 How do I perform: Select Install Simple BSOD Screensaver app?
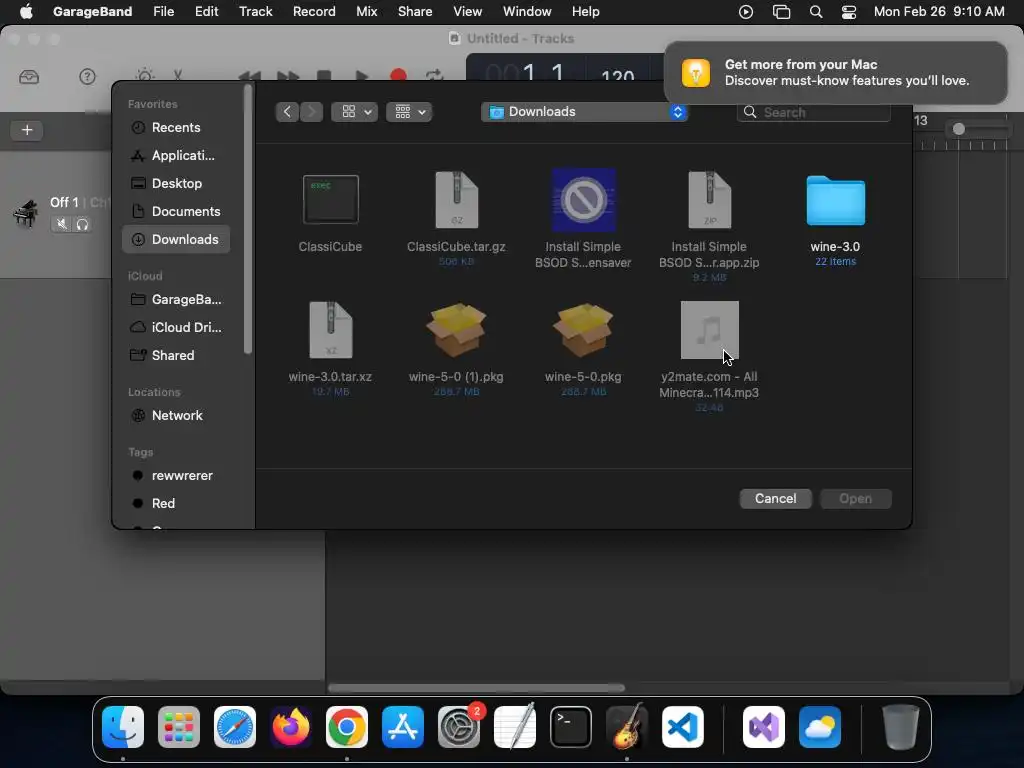tap(583, 200)
